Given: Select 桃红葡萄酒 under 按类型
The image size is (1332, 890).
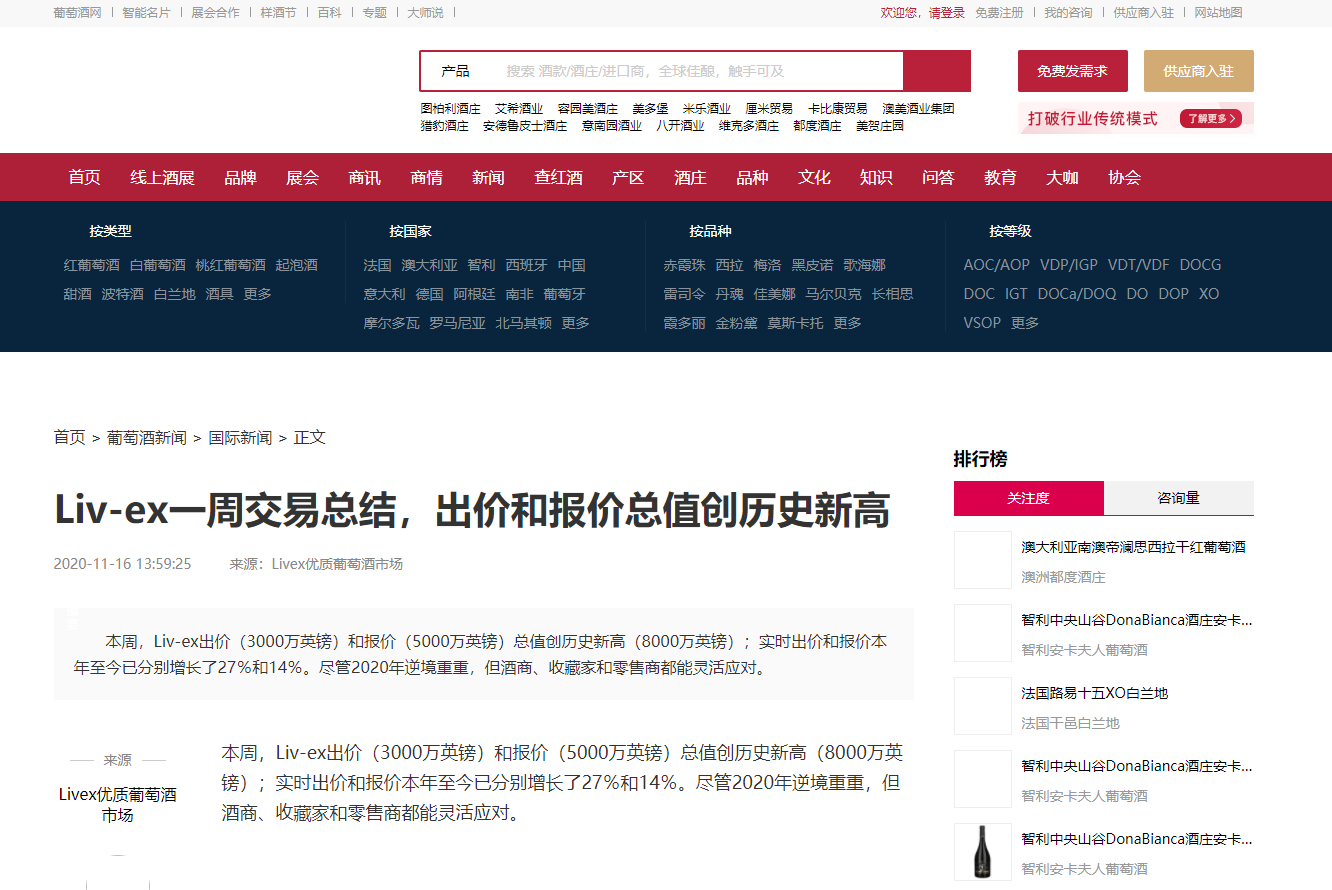Looking at the screenshot, I should [230, 265].
